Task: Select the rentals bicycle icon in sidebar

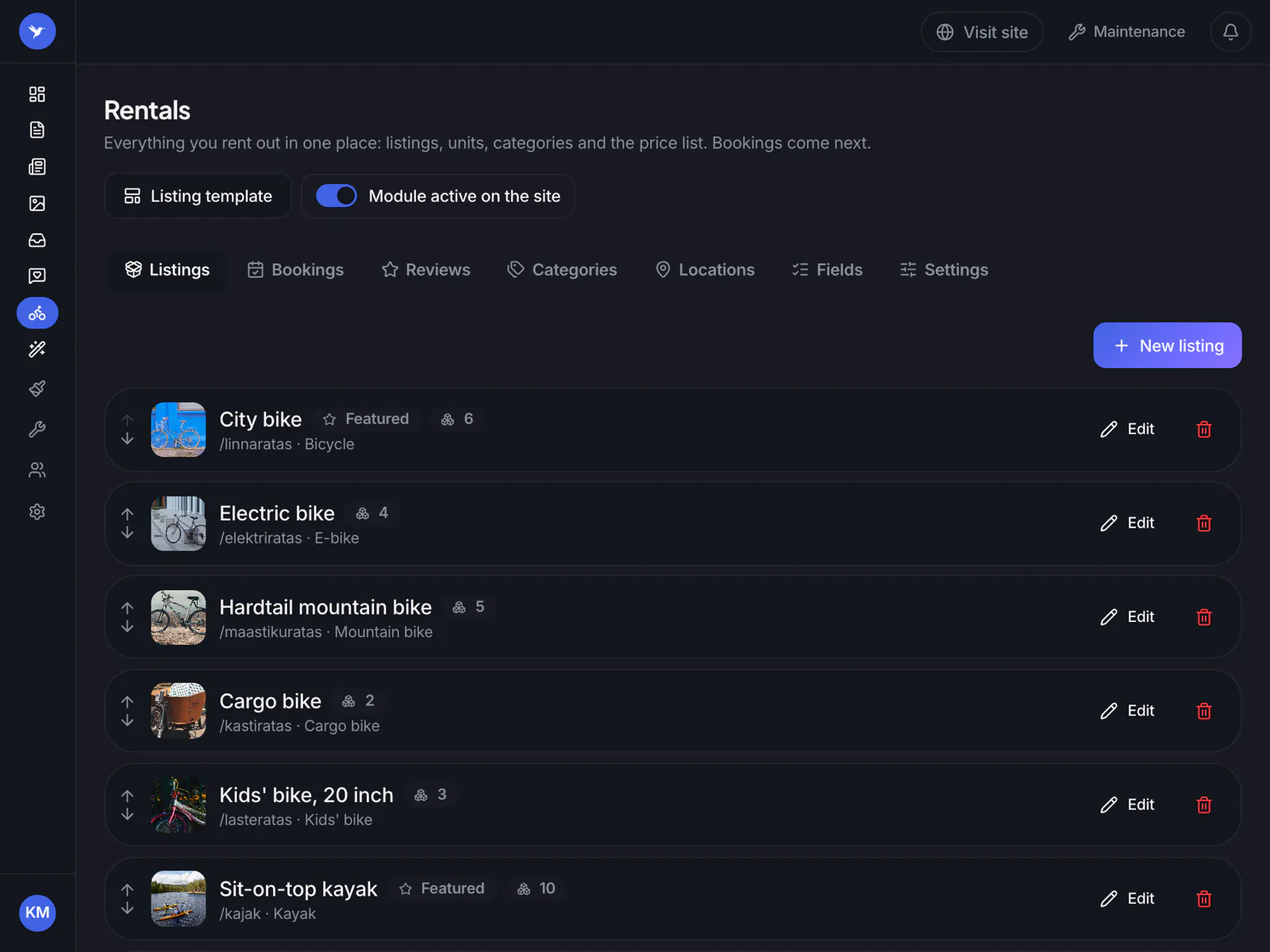Action: pyautogui.click(x=37, y=313)
